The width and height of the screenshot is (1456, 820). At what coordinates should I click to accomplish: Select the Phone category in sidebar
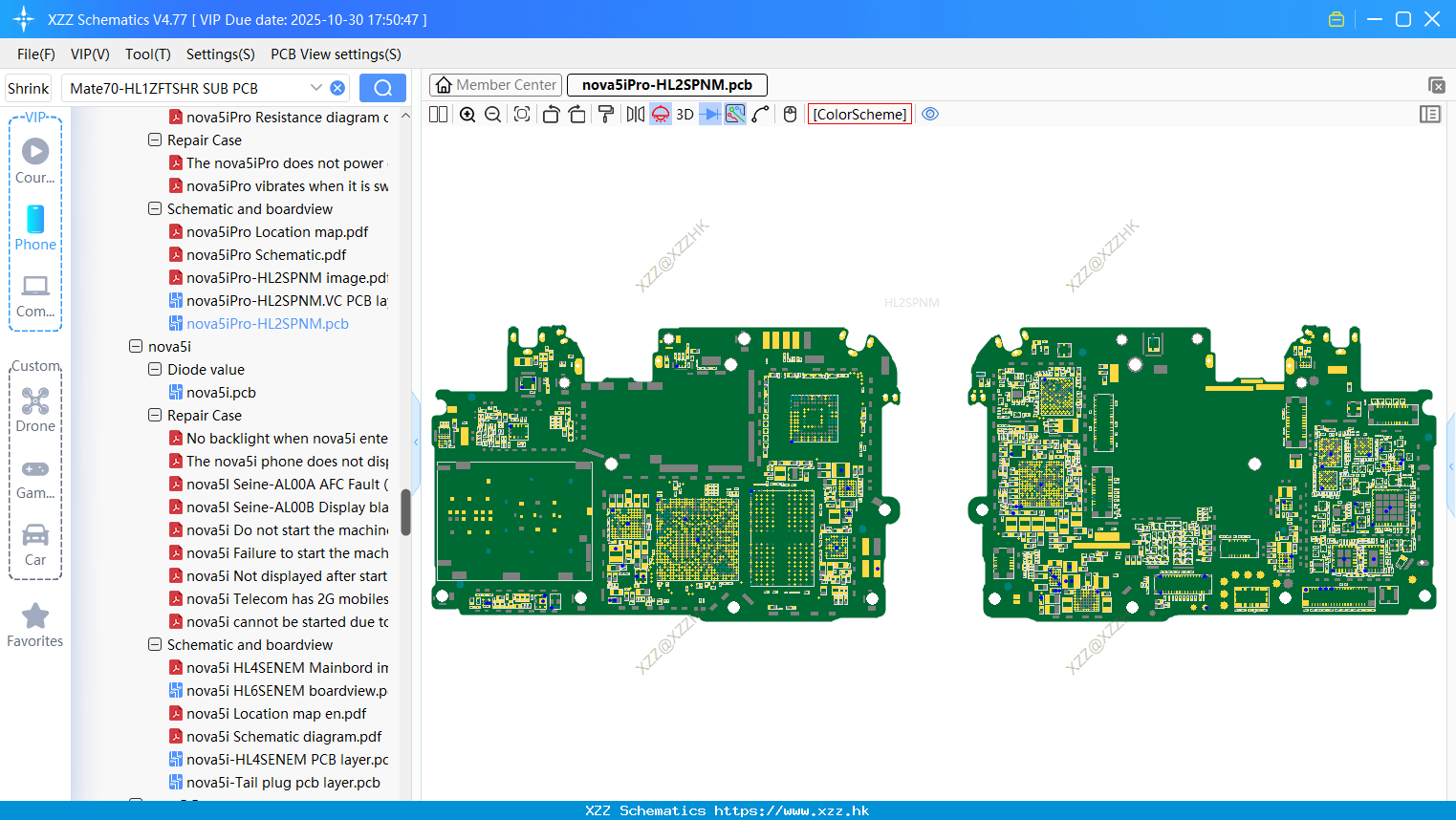point(35,228)
